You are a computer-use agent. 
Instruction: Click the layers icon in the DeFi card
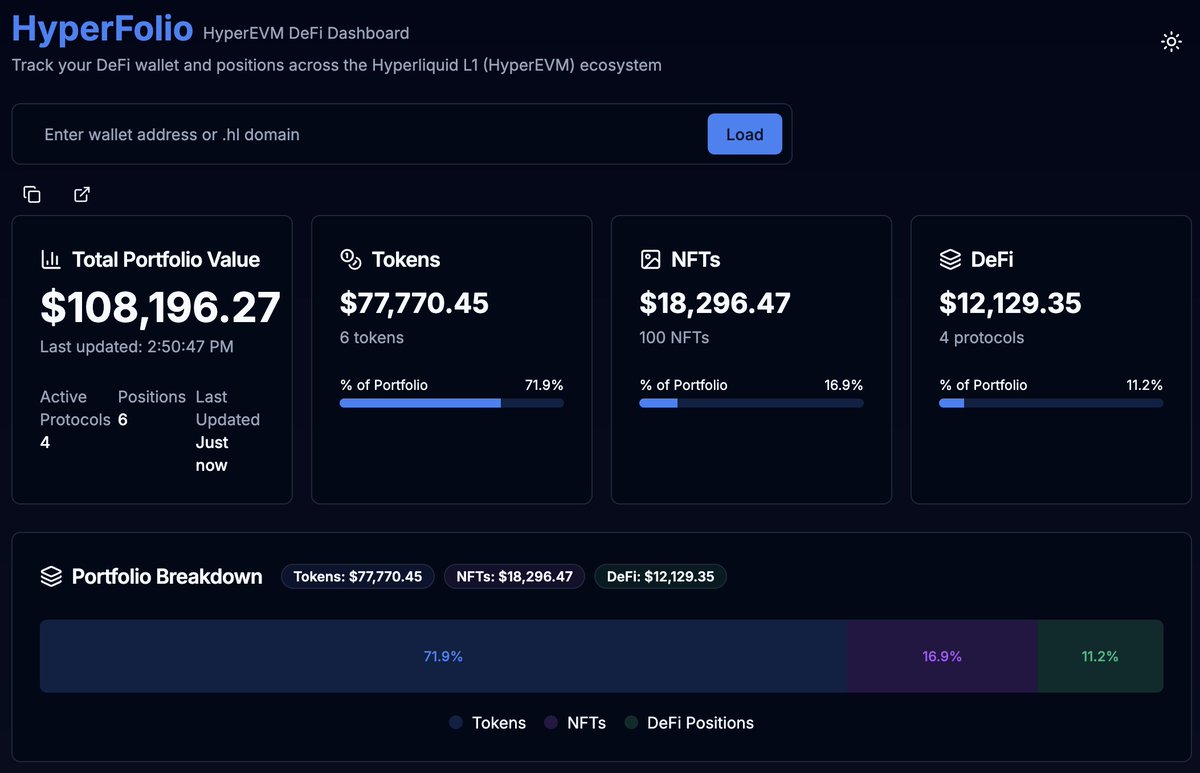950,259
